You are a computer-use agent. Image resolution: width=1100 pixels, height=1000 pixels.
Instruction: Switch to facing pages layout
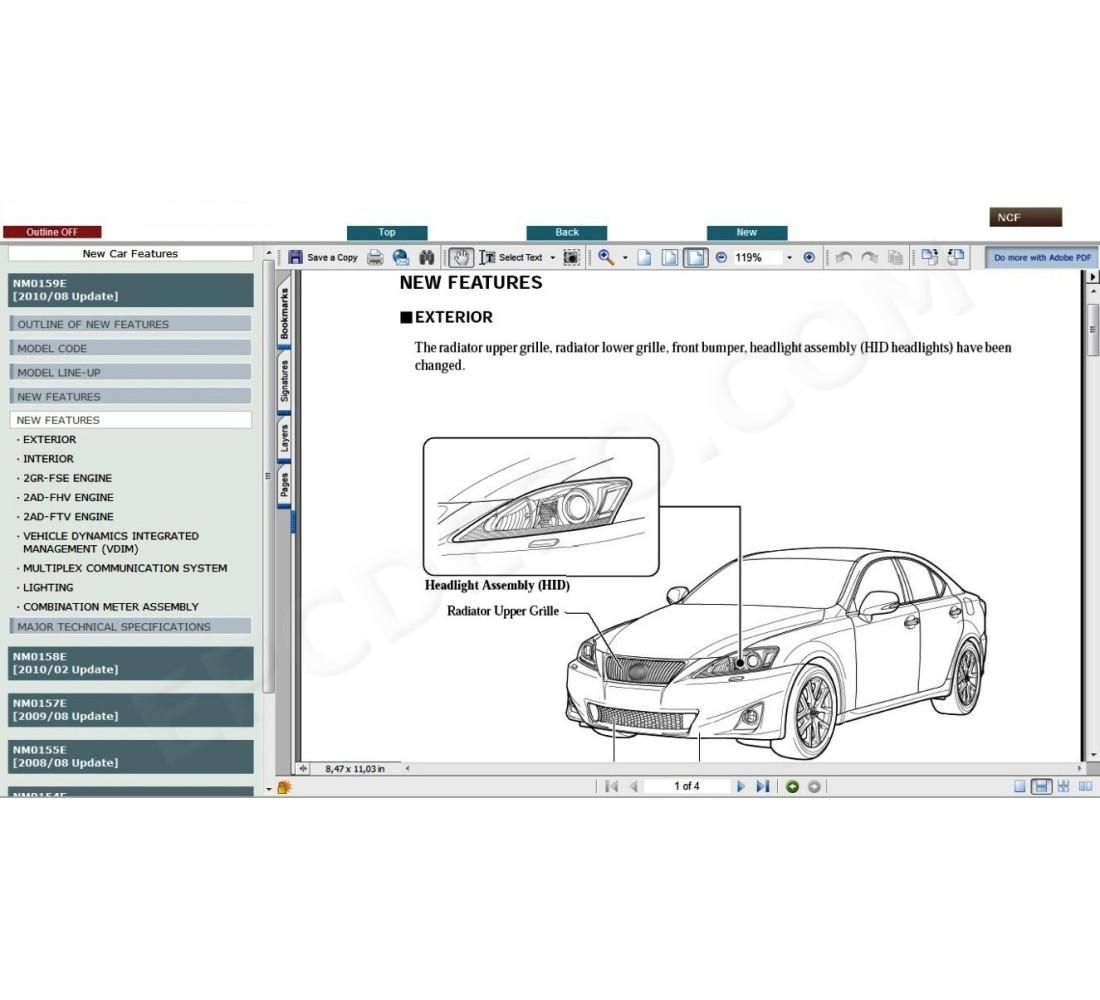point(1085,787)
